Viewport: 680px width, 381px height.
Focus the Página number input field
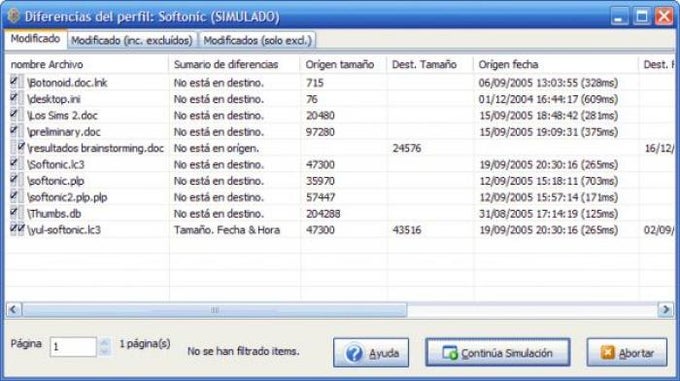point(73,347)
